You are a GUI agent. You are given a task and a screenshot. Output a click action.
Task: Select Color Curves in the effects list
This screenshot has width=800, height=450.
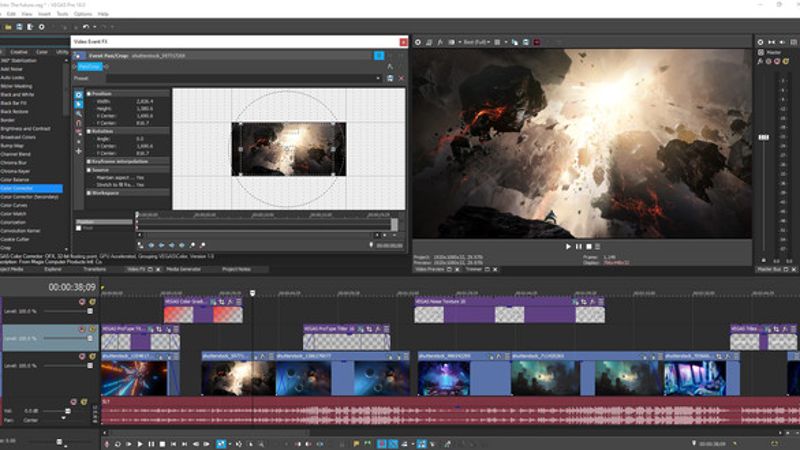[14, 205]
